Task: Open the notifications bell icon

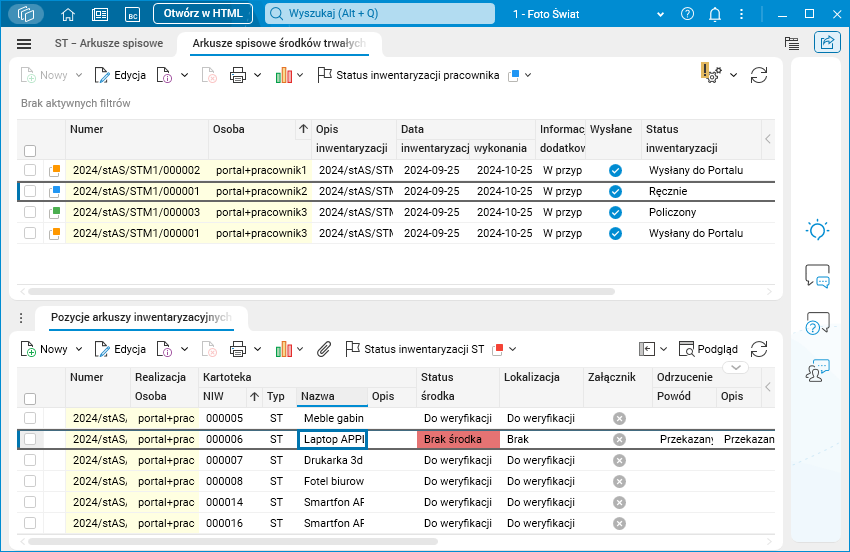Action: click(715, 14)
